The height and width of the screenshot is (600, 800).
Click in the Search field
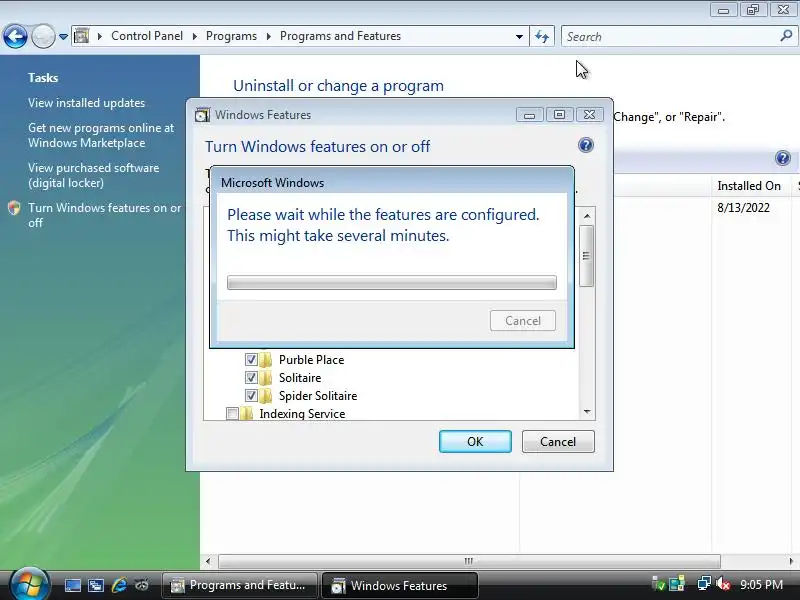(x=671, y=37)
